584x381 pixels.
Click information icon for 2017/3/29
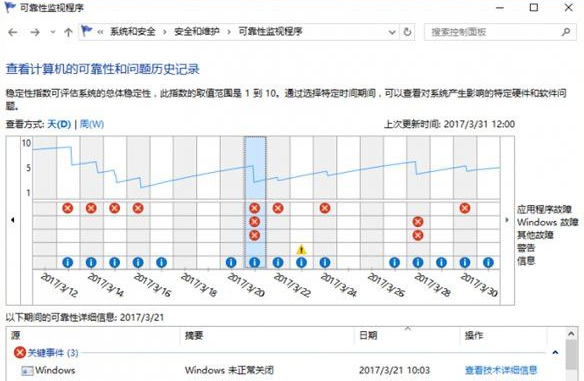(441, 262)
